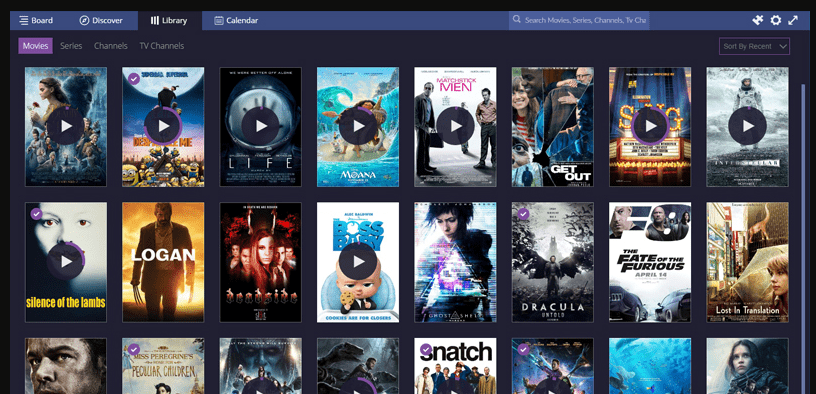Open the Board tab

36,20
